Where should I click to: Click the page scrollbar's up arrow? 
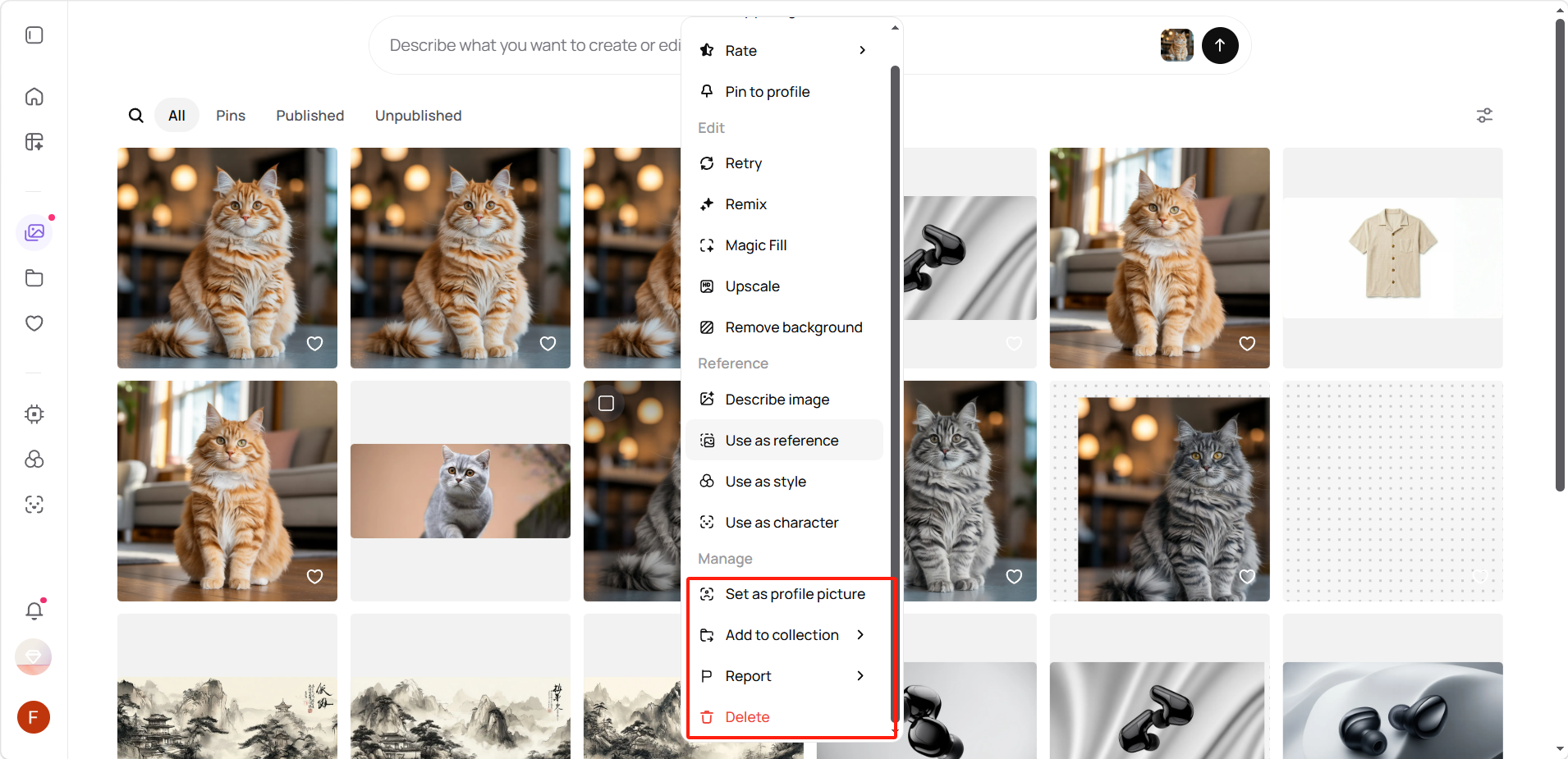pyautogui.click(x=1560, y=11)
